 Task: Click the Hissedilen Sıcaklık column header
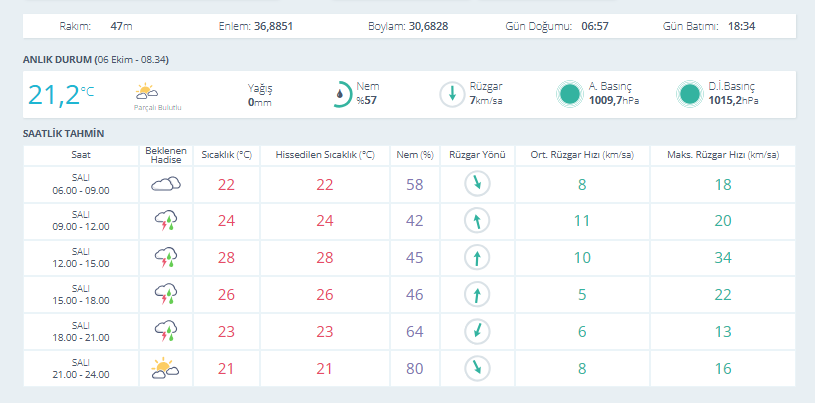tap(325, 155)
